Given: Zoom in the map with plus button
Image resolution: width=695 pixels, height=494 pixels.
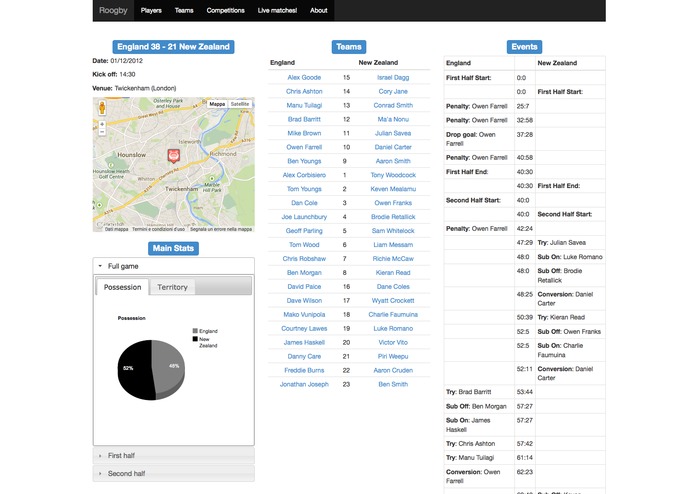Looking at the screenshot, I should [x=102, y=124].
